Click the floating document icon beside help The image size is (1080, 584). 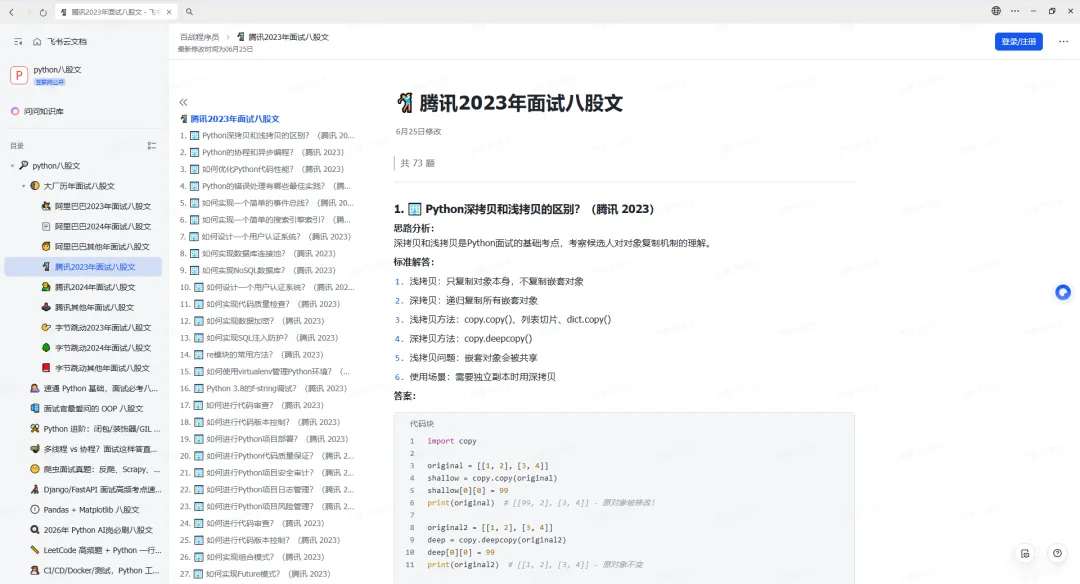1025,553
